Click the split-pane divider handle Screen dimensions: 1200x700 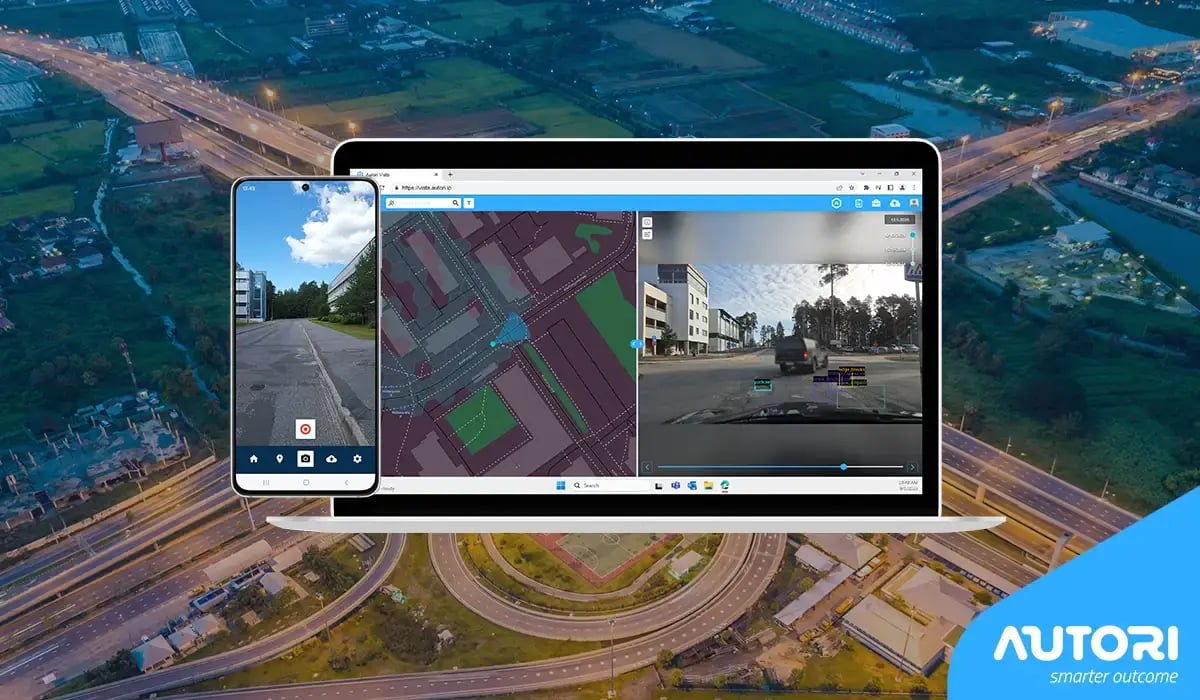(637, 343)
